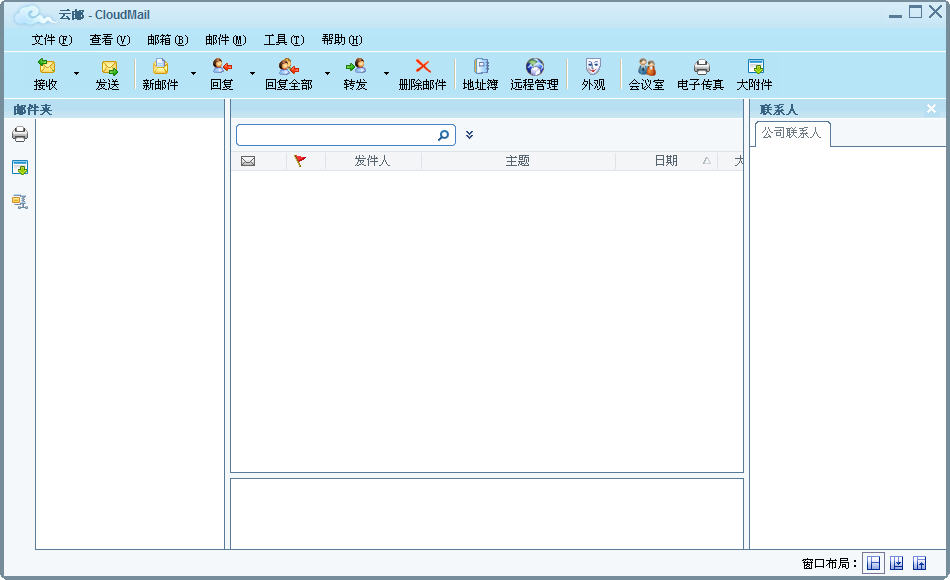Click the red X 删除邮件 delete icon

pyautogui.click(x=424, y=72)
